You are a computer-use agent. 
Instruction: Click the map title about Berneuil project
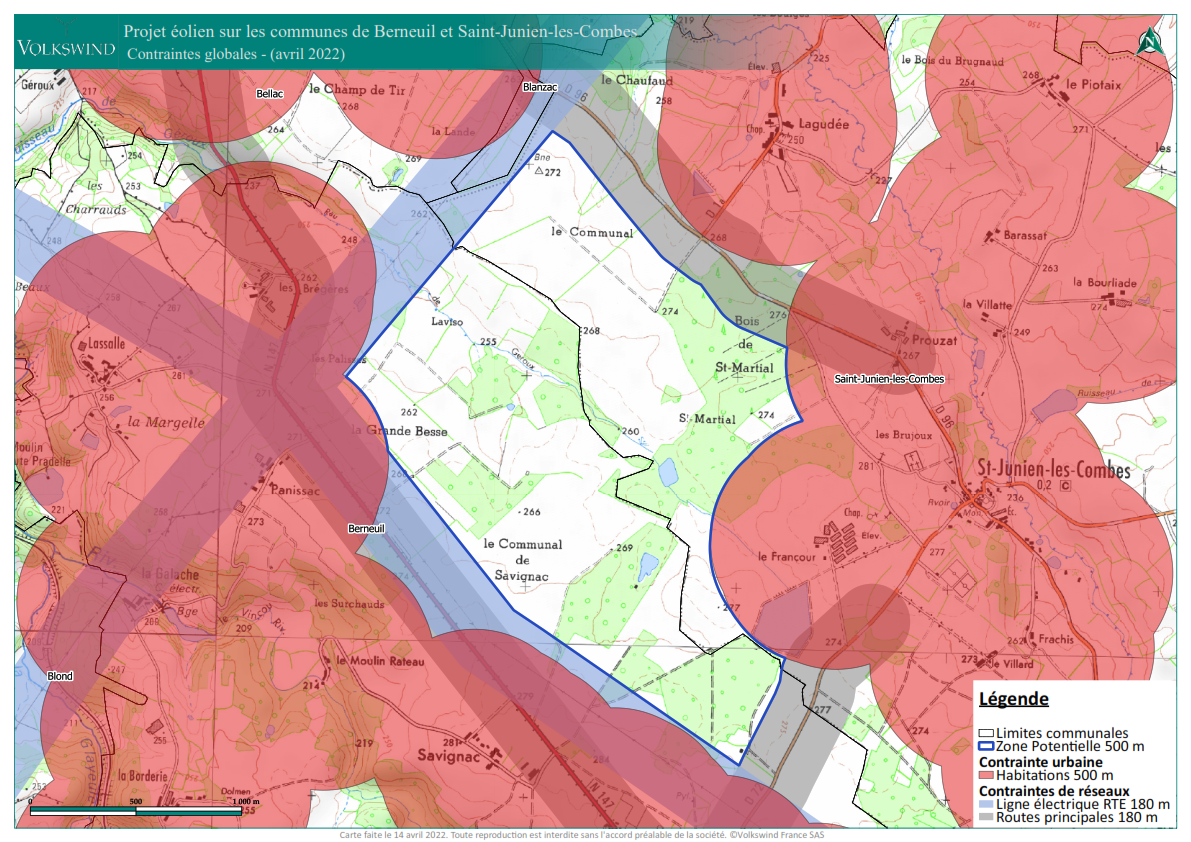380,32
